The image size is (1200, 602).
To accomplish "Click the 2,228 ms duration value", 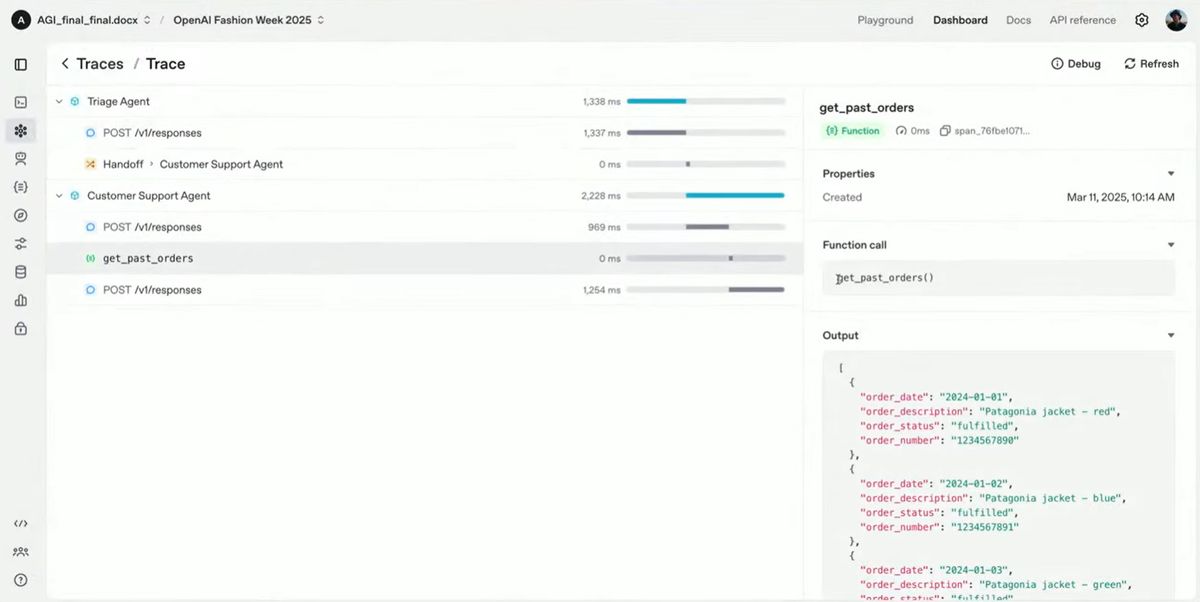I will pos(600,196).
